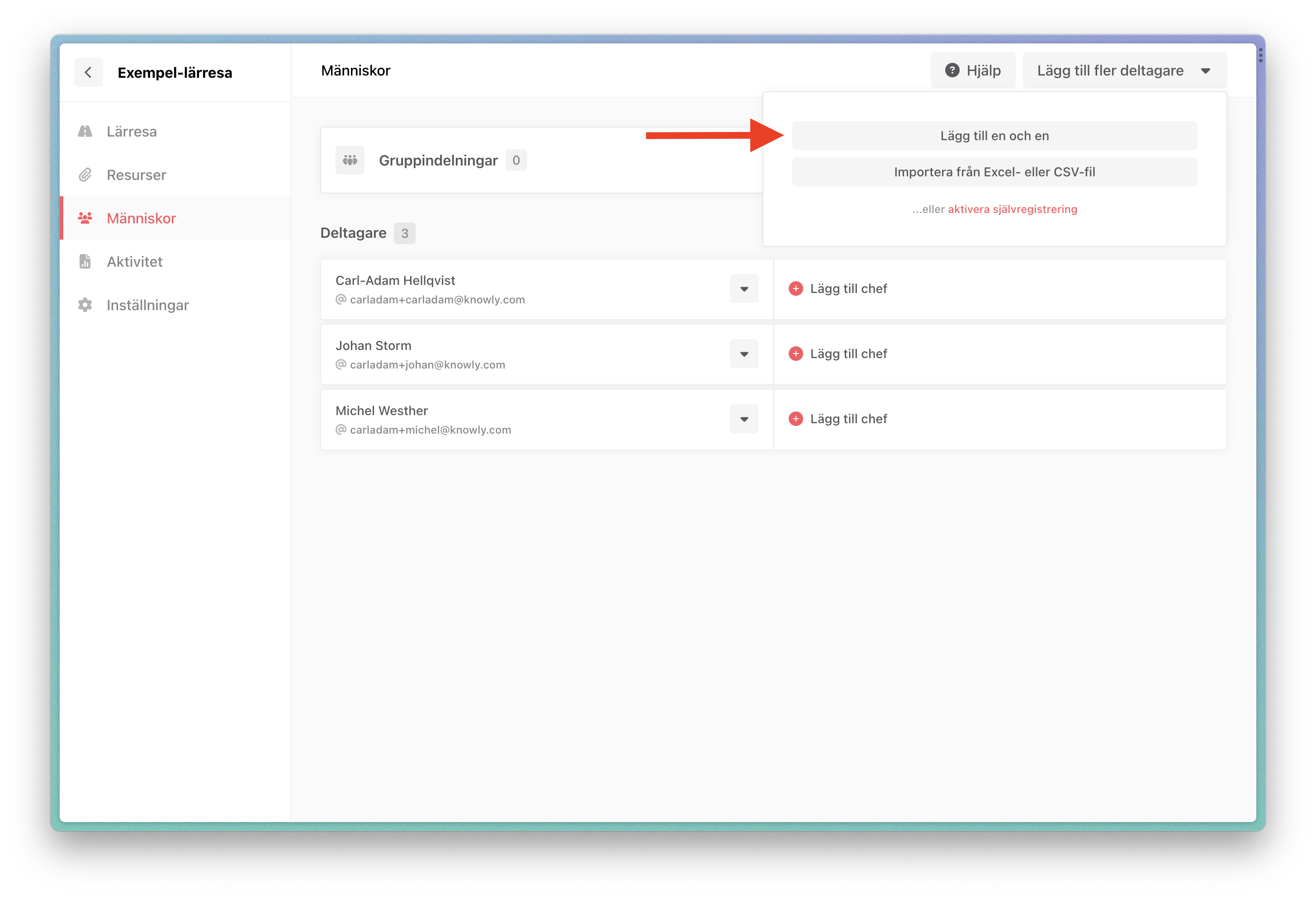The width and height of the screenshot is (1316, 898).
Task: Open the Johan Storm options dropdown
Action: click(743, 354)
